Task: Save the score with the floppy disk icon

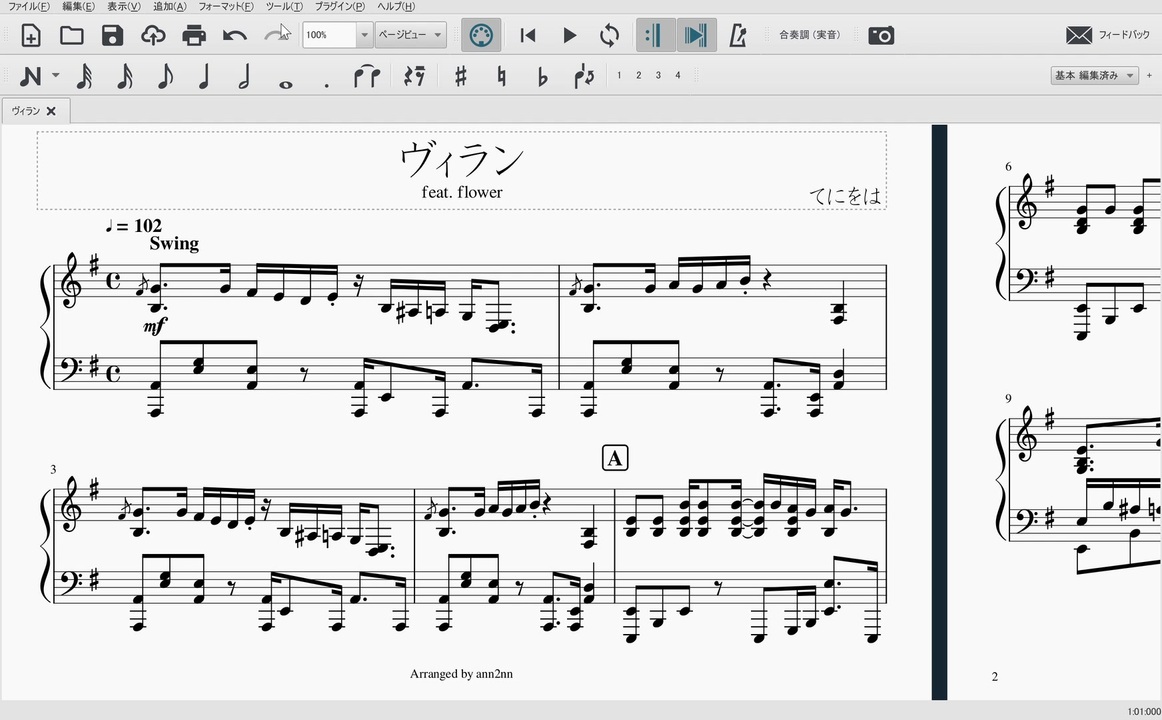Action: (112, 35)
